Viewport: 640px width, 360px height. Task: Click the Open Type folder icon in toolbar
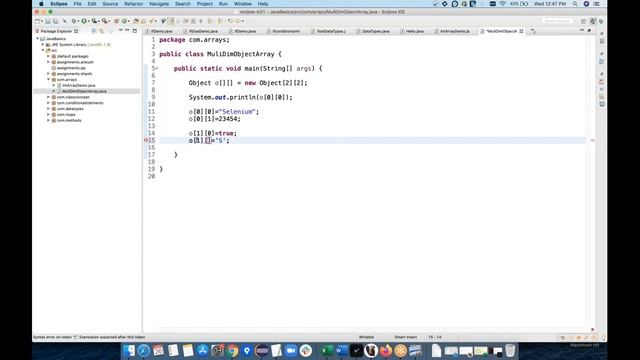tap(136, 21)
